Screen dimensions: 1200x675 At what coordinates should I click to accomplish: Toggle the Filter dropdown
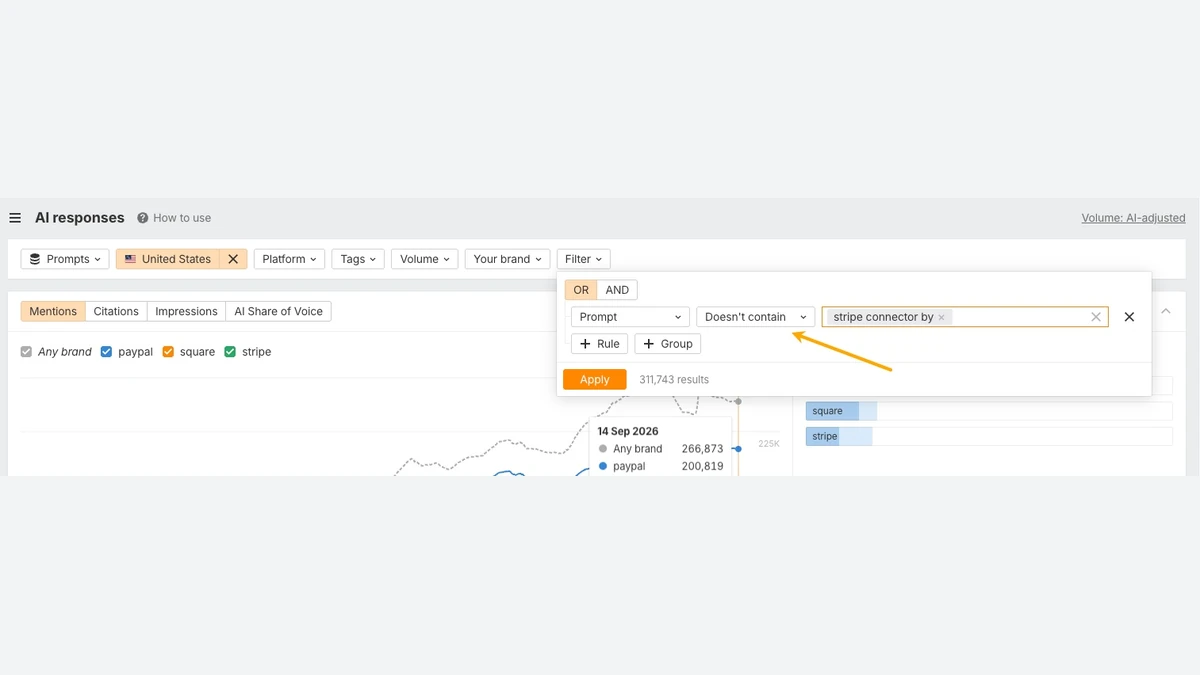[x=583, y=259]
